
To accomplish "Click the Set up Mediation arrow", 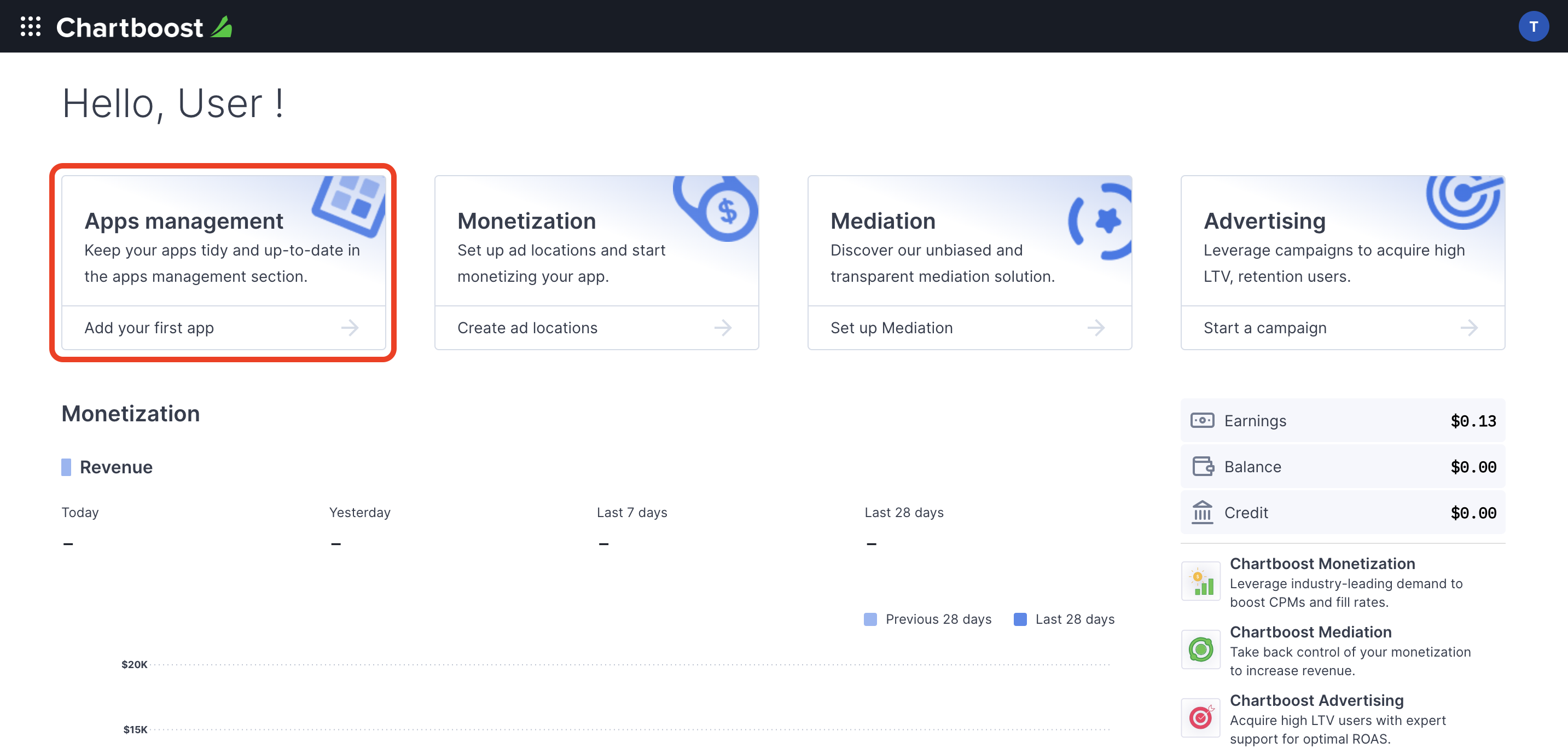I will click(1099, 327).
